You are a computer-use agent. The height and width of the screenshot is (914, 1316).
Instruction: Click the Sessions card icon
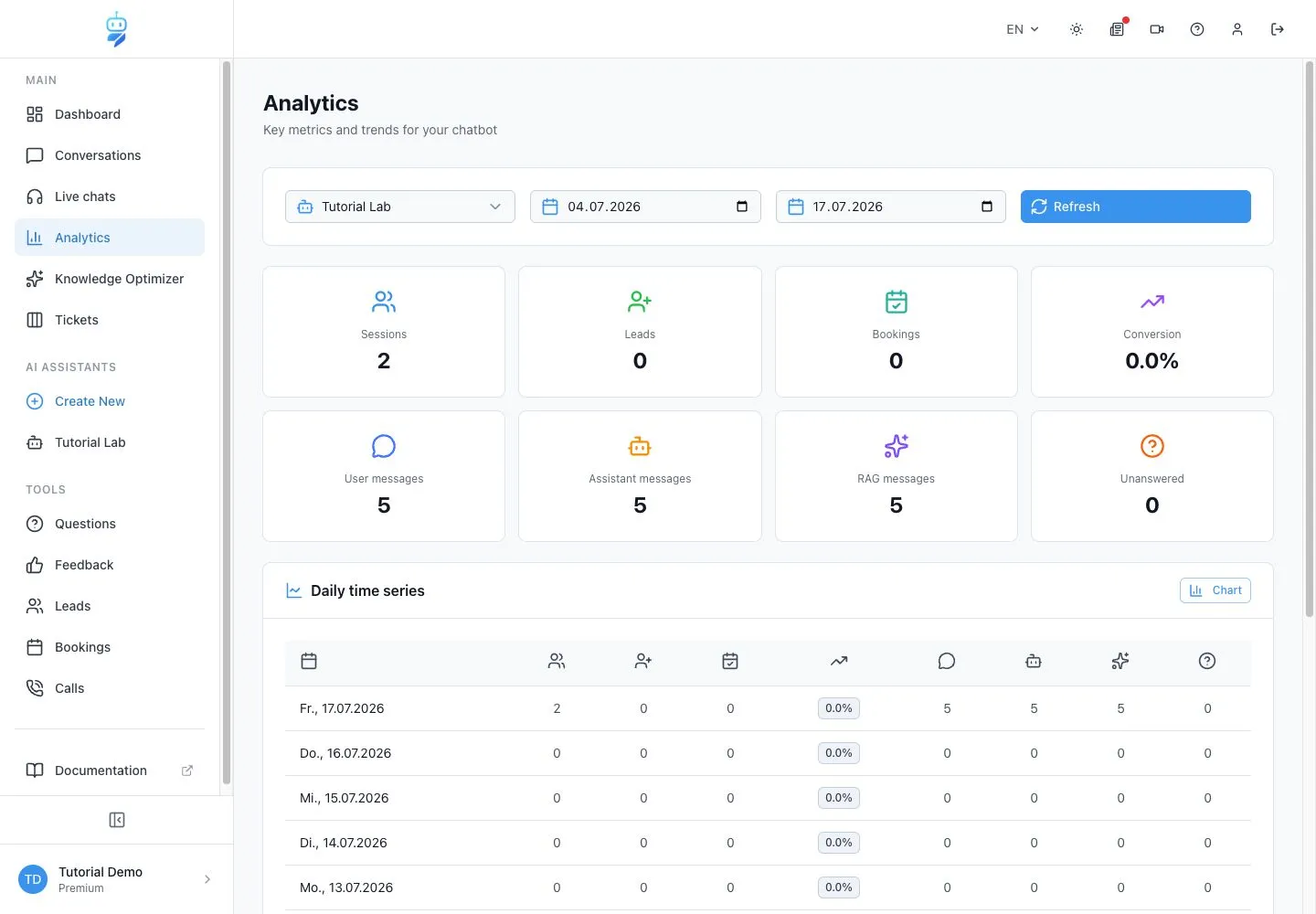(x=384, y=302)
